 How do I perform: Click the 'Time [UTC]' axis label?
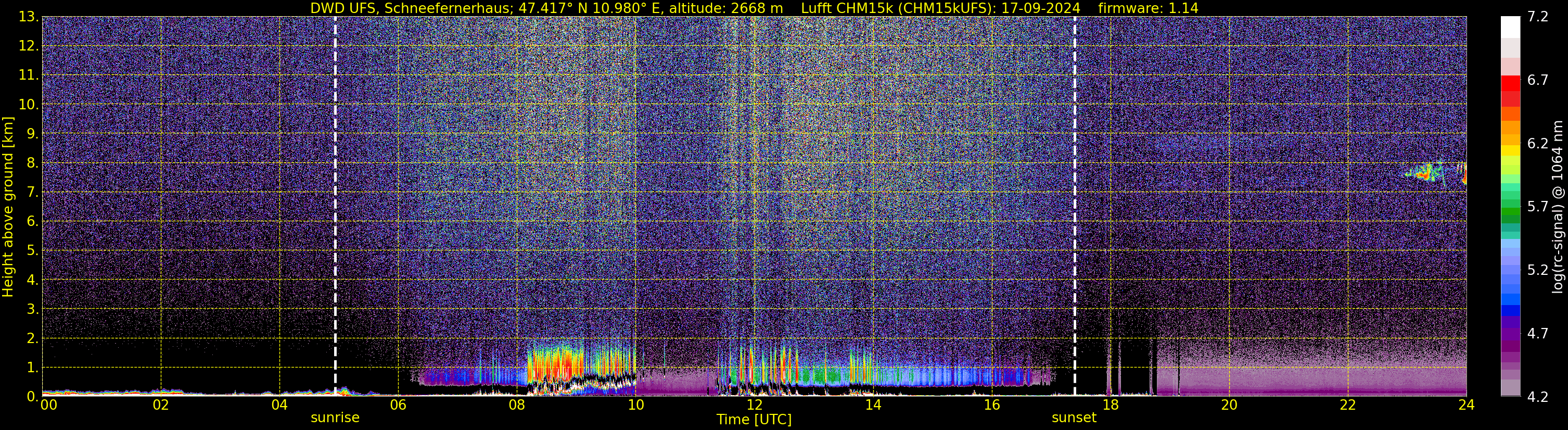coord(754,420)
